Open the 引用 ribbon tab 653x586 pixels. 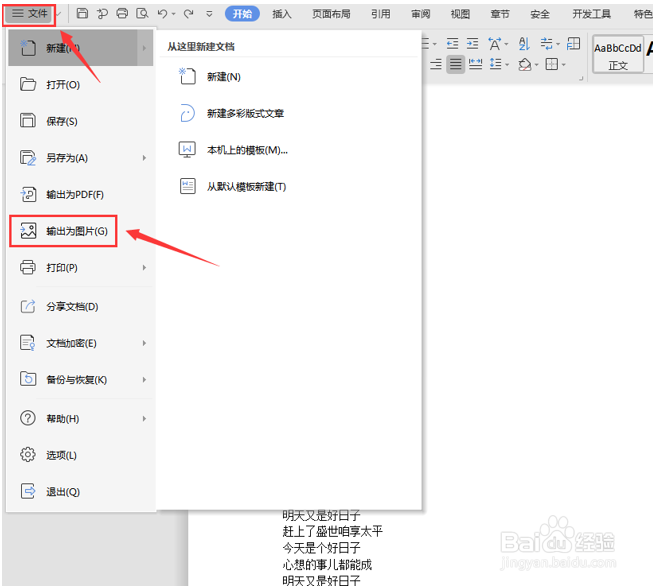tap(381, 14)
